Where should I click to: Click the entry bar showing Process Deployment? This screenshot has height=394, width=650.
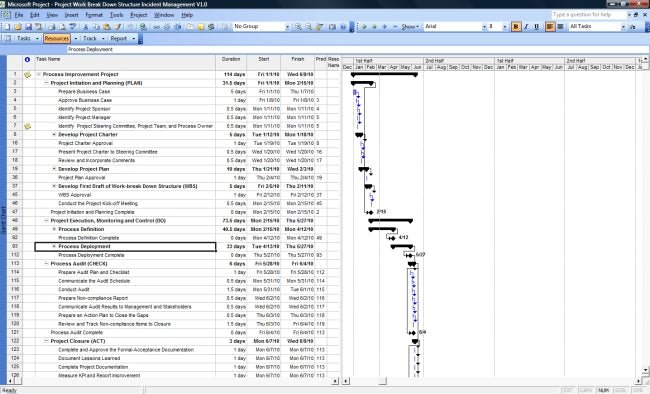(357, 49)
